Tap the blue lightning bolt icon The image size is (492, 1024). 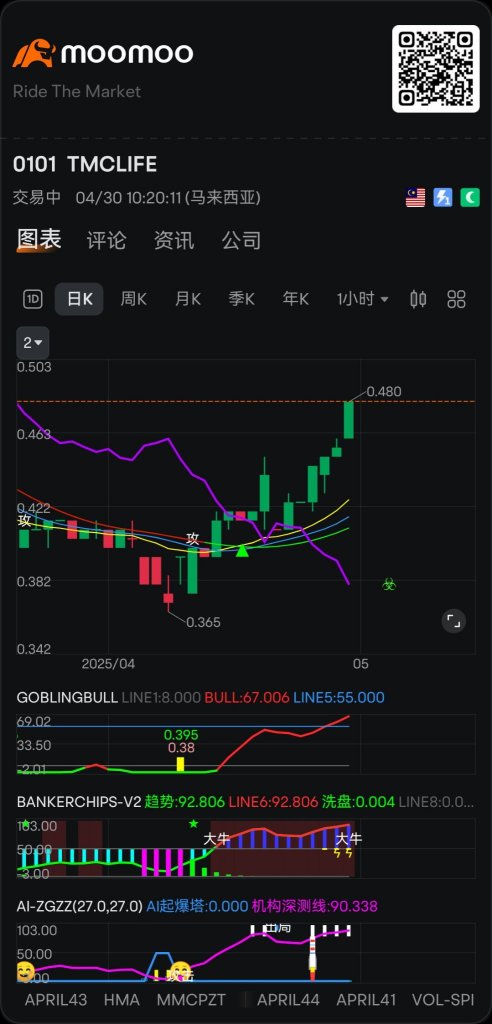[x=443, y=197]
